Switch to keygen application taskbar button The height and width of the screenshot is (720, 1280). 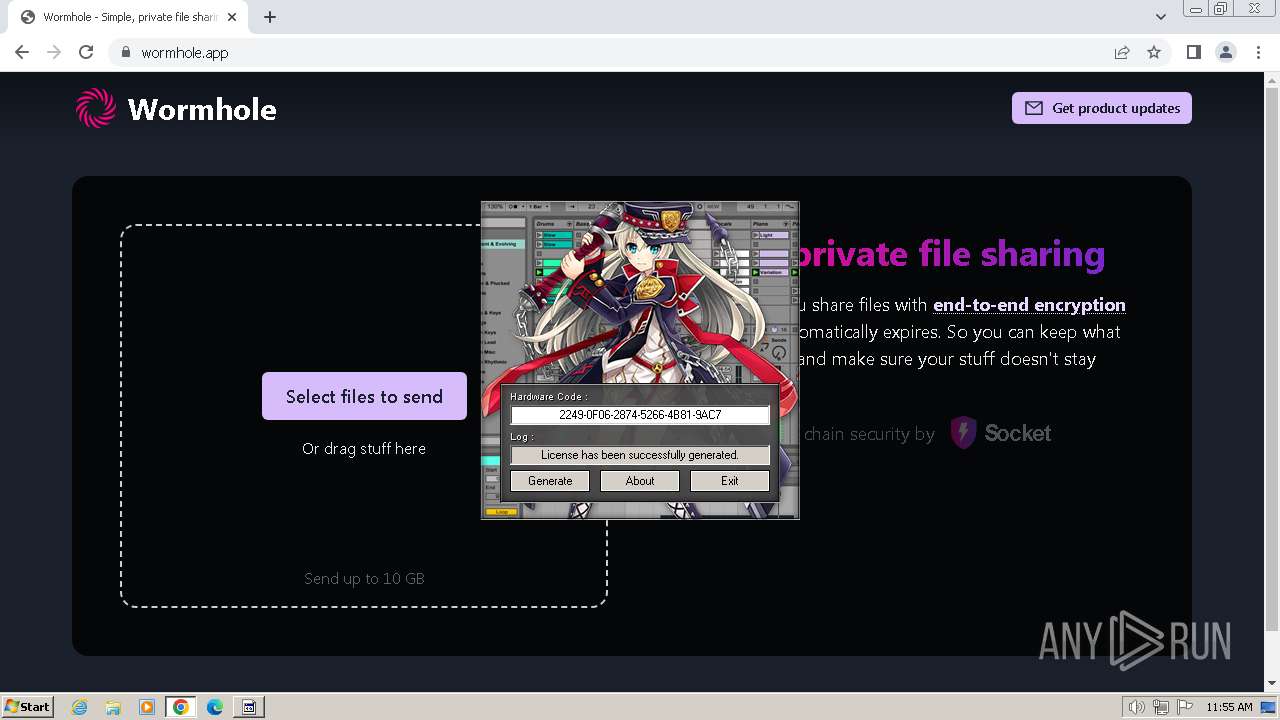tap(249, 707)
